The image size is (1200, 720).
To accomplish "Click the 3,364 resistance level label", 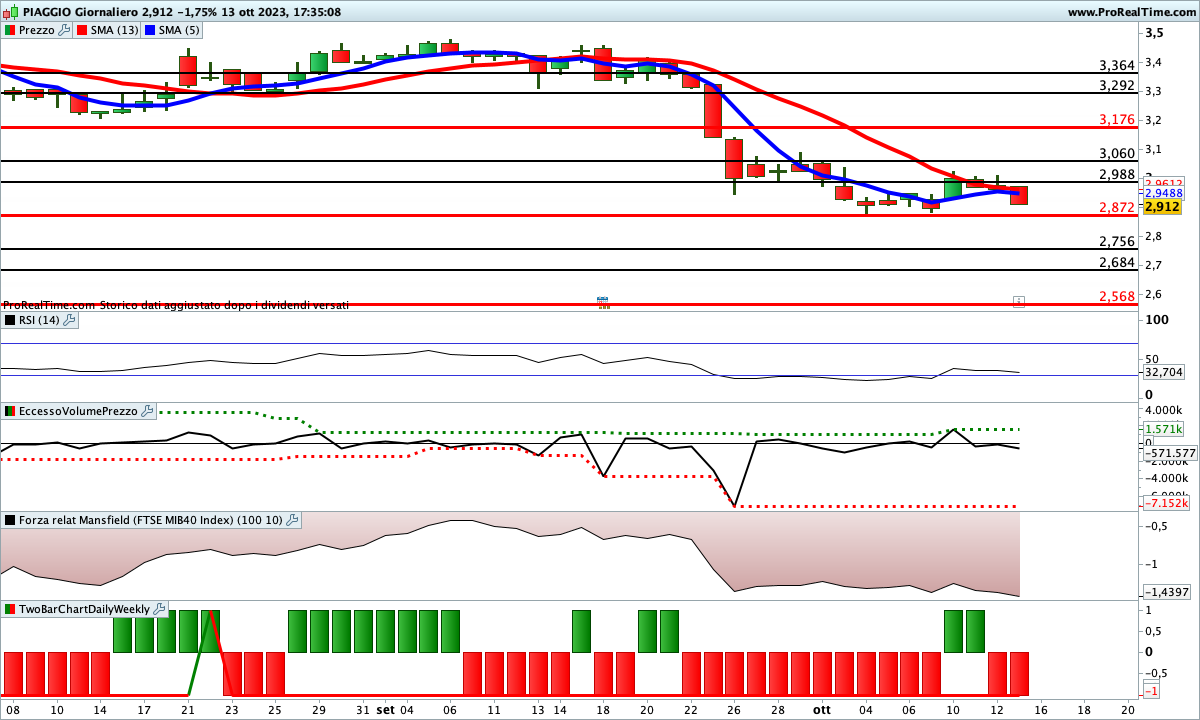I will 1117,66.
